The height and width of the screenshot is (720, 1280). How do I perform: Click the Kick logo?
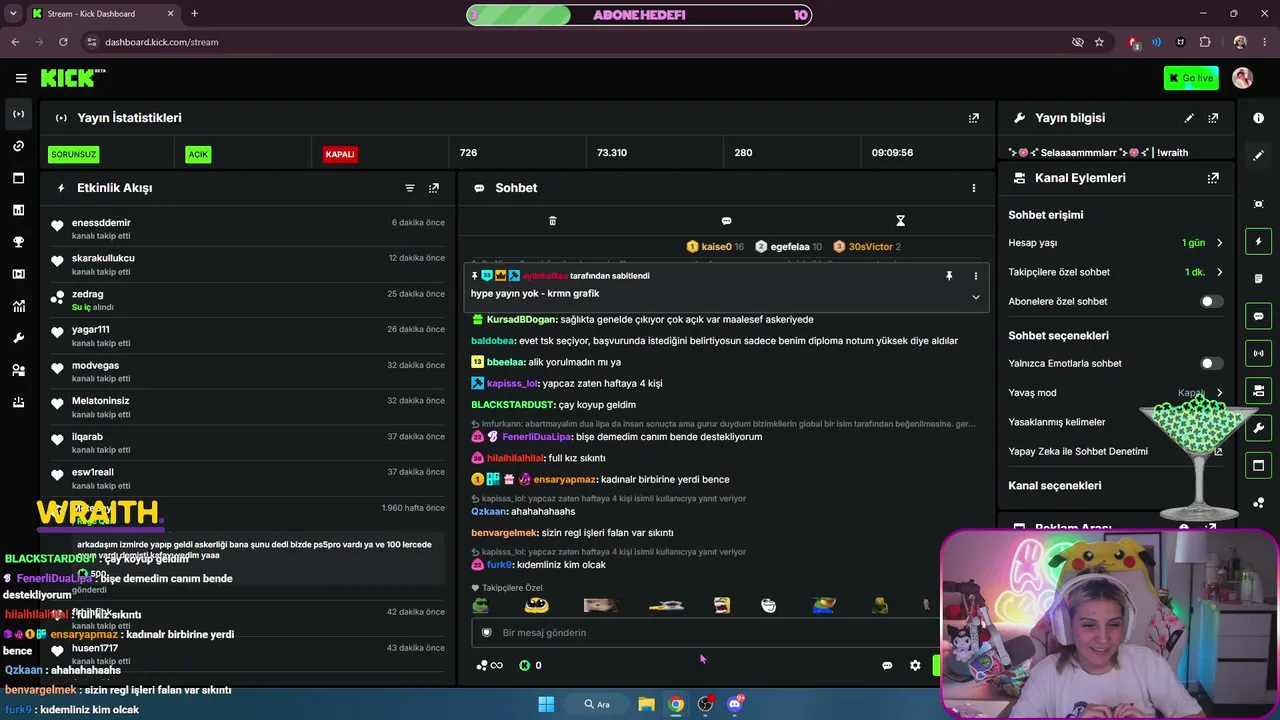pos(73,78)
